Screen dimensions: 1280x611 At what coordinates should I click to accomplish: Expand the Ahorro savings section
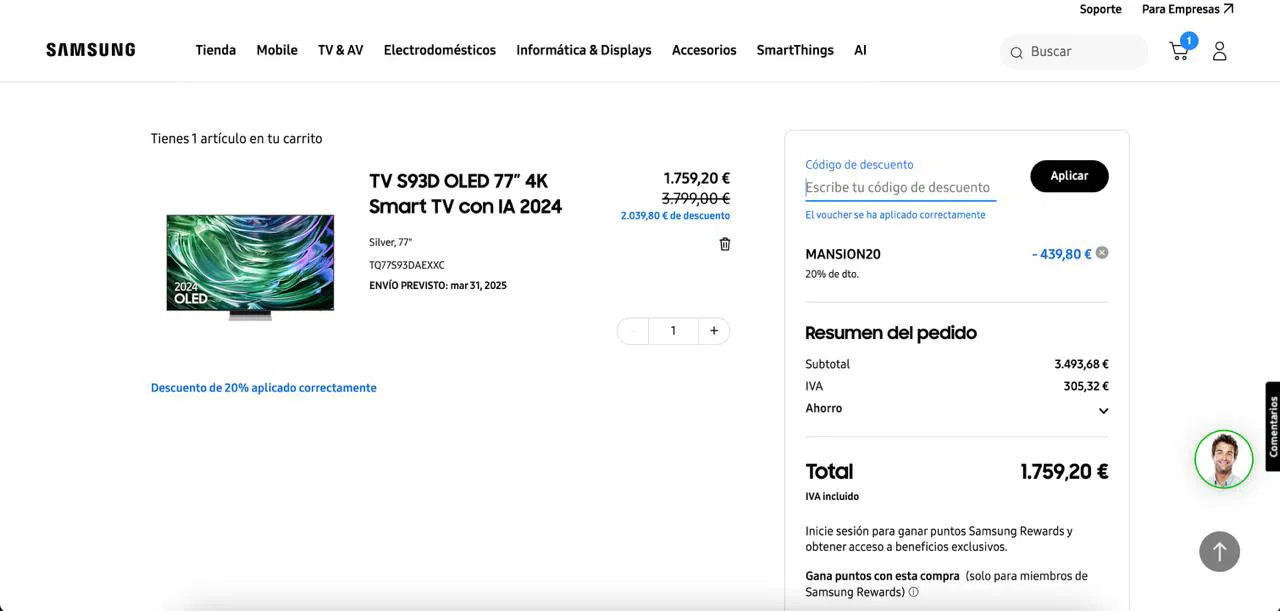(x=1103, y=410)
